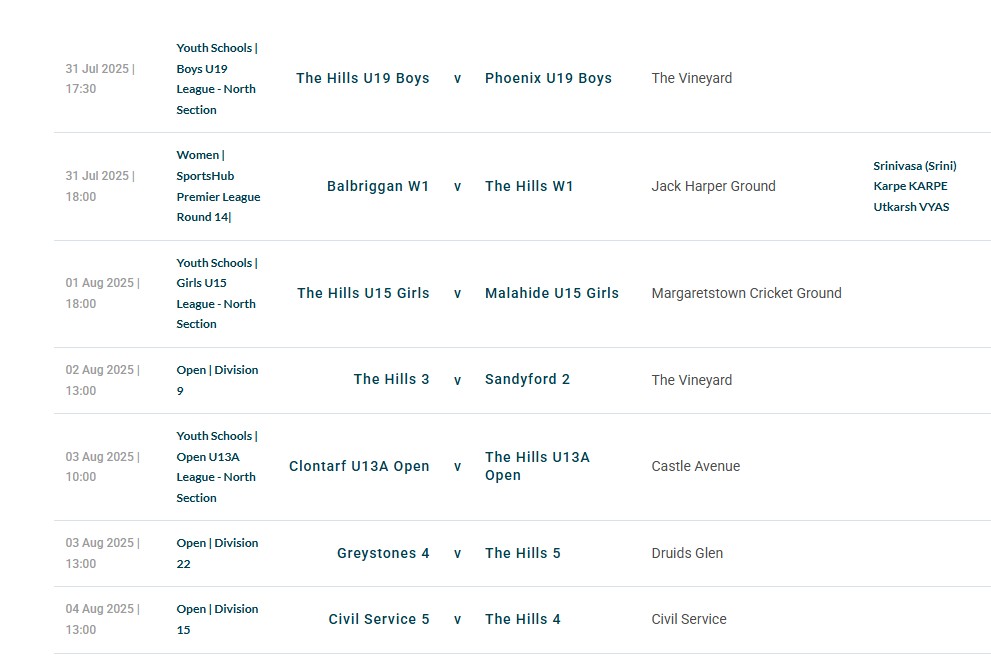Click Clontarf U13A Open team
The image size is (991, 658).
pos(359,466)
